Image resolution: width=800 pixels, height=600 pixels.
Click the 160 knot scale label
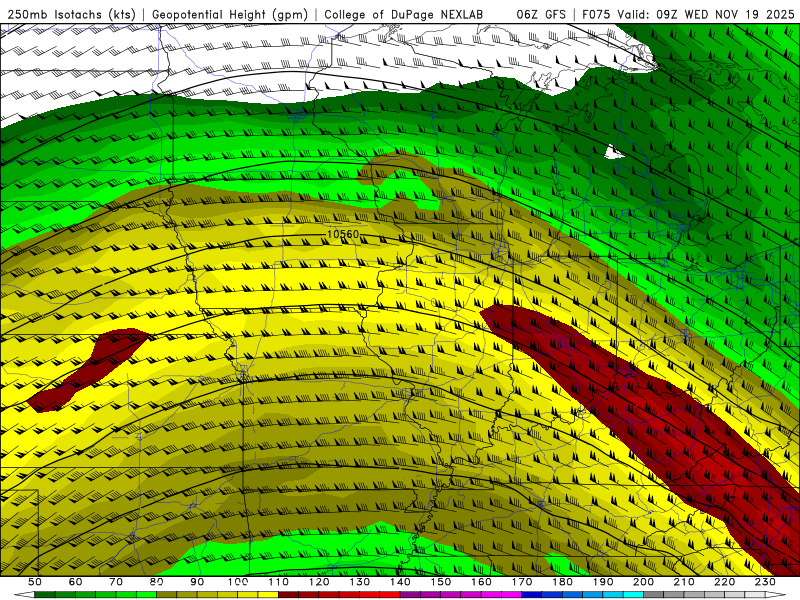[x=481, y=582]
